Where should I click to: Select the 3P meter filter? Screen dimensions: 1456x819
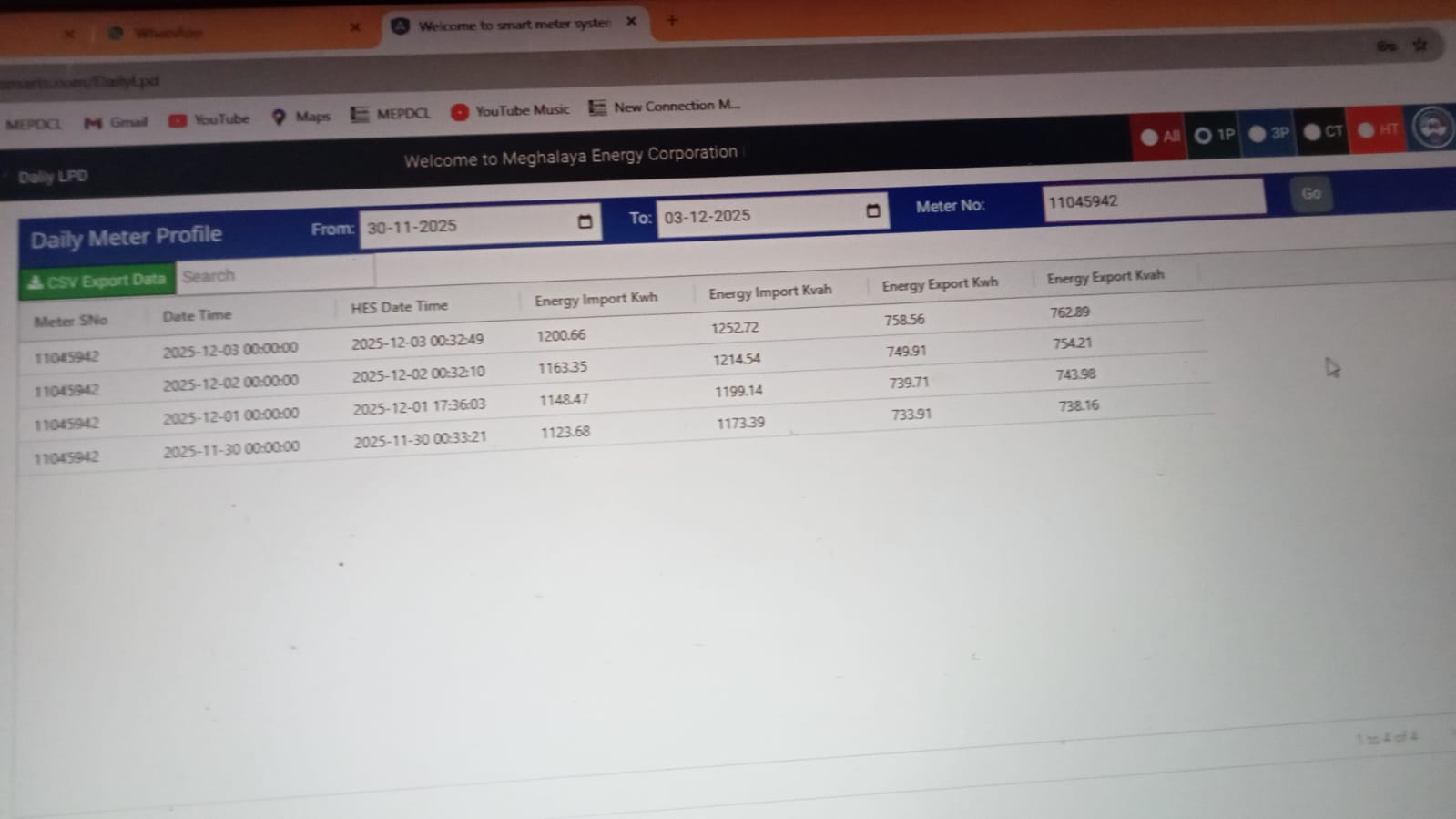coord(1268,133)
